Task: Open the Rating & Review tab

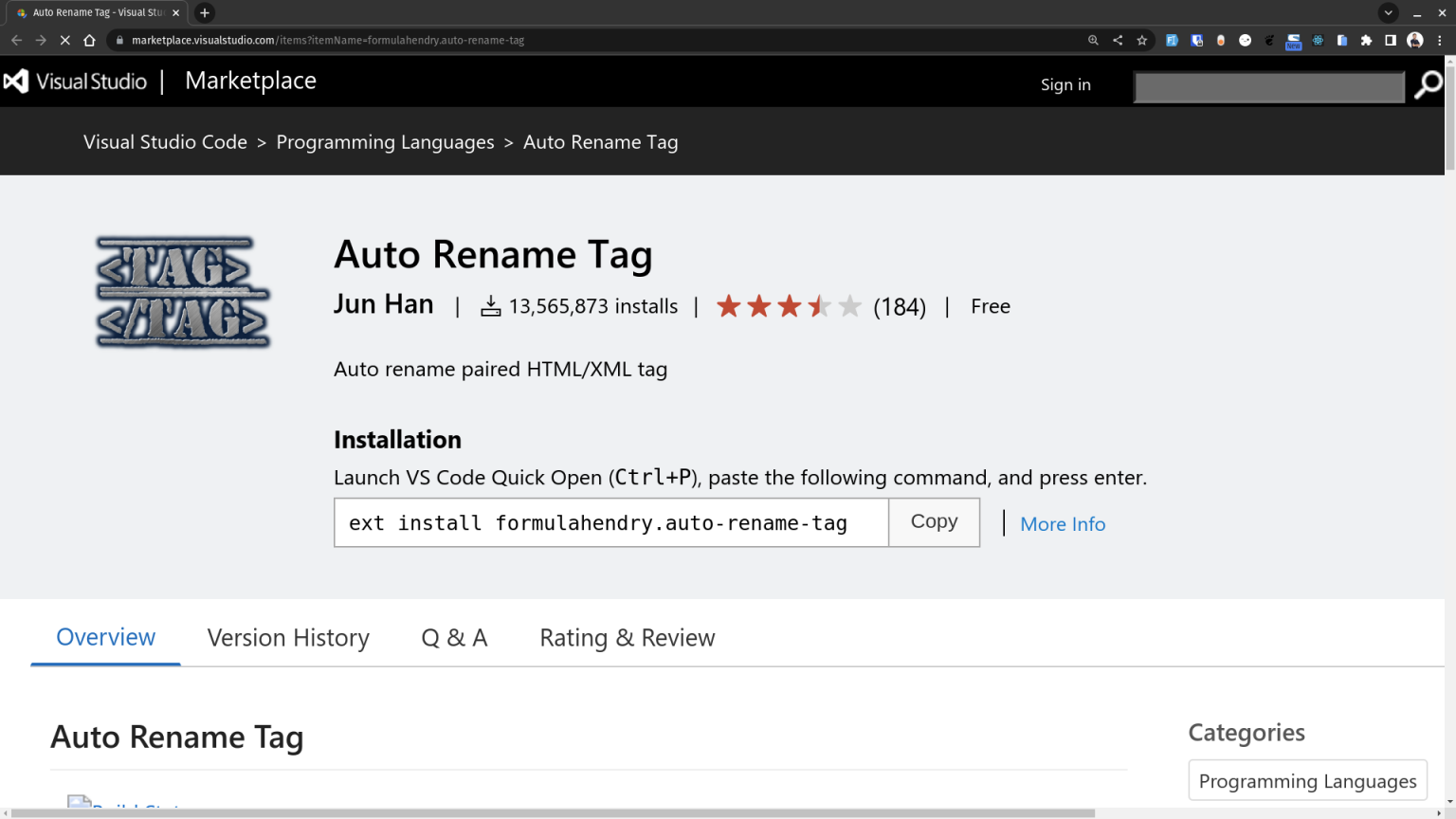Action: click(x=627, y=638)
